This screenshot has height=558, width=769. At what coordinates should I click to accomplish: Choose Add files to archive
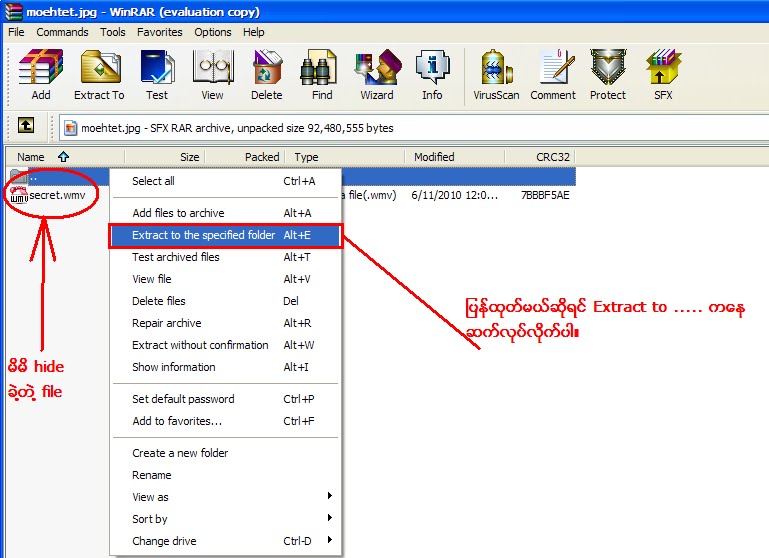point(226,213)
